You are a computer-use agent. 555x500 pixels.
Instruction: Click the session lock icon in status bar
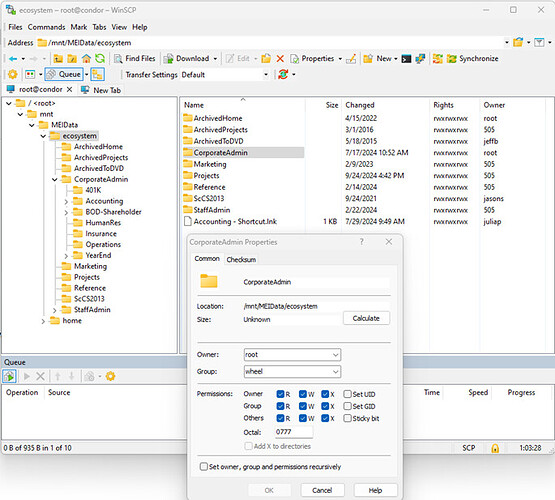pos(495,448)
